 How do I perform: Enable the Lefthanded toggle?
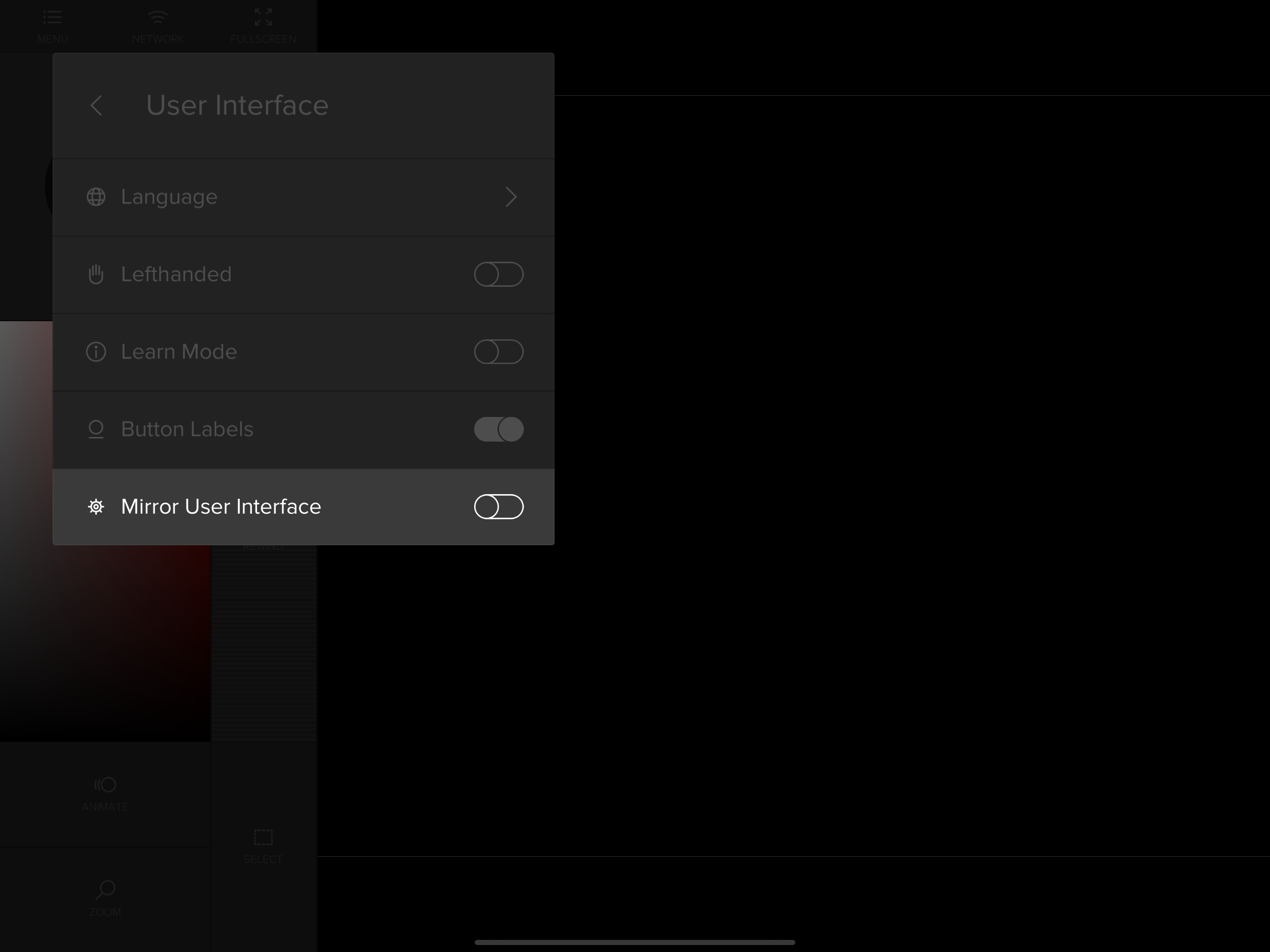[498, 274]
